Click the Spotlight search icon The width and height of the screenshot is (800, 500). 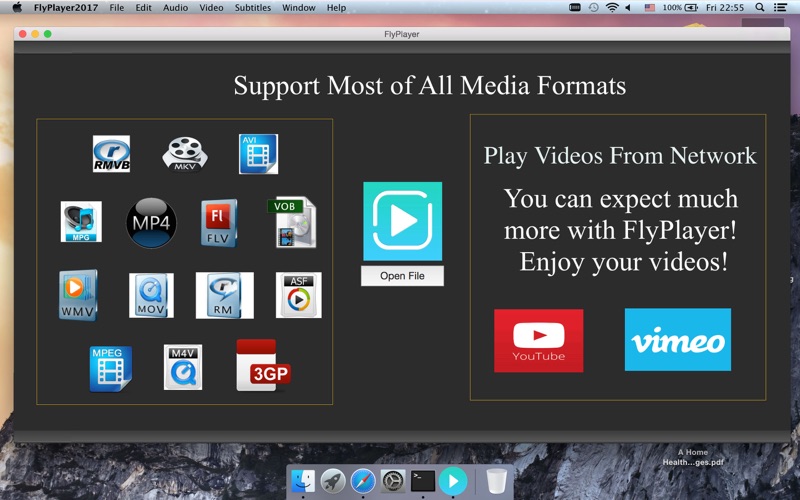[x=760, y=7]
